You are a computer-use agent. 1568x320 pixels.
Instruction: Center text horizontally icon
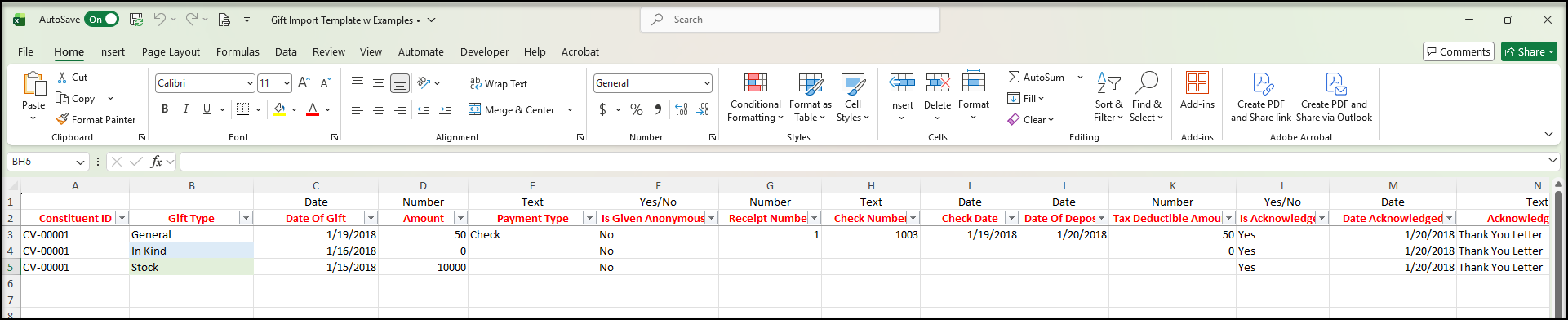click(379, 109)
